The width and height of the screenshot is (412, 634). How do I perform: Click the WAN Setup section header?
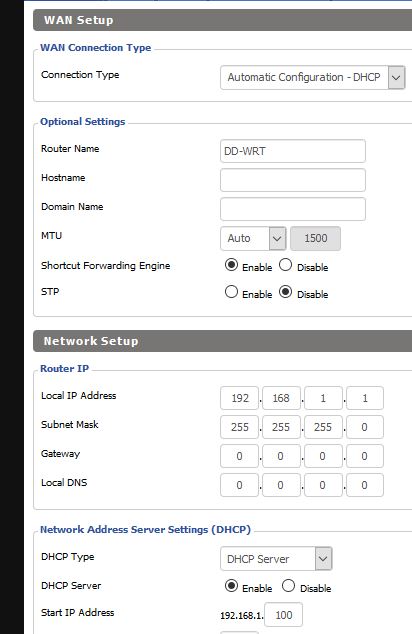click(222, 20)
